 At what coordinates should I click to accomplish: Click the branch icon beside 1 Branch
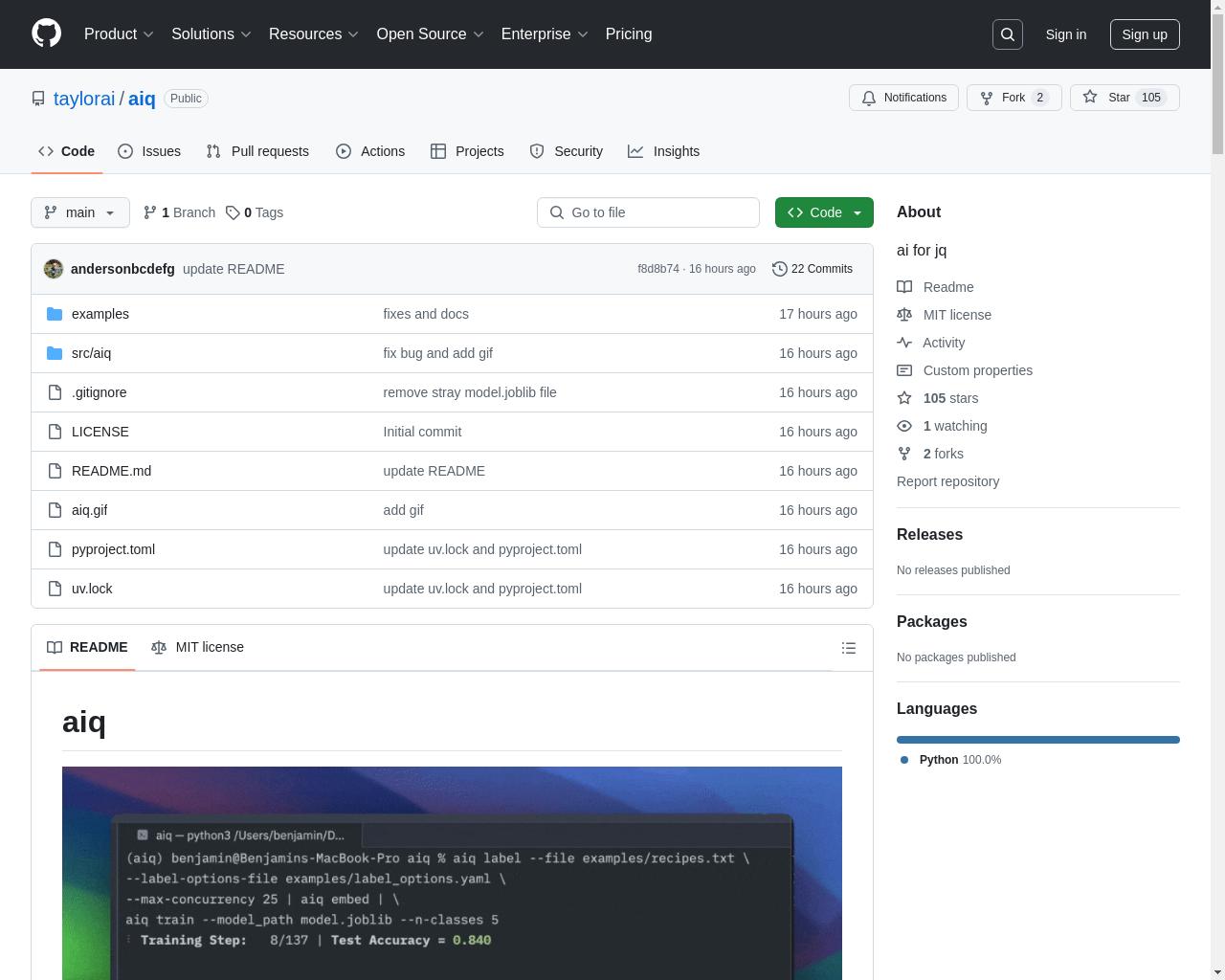150,212
